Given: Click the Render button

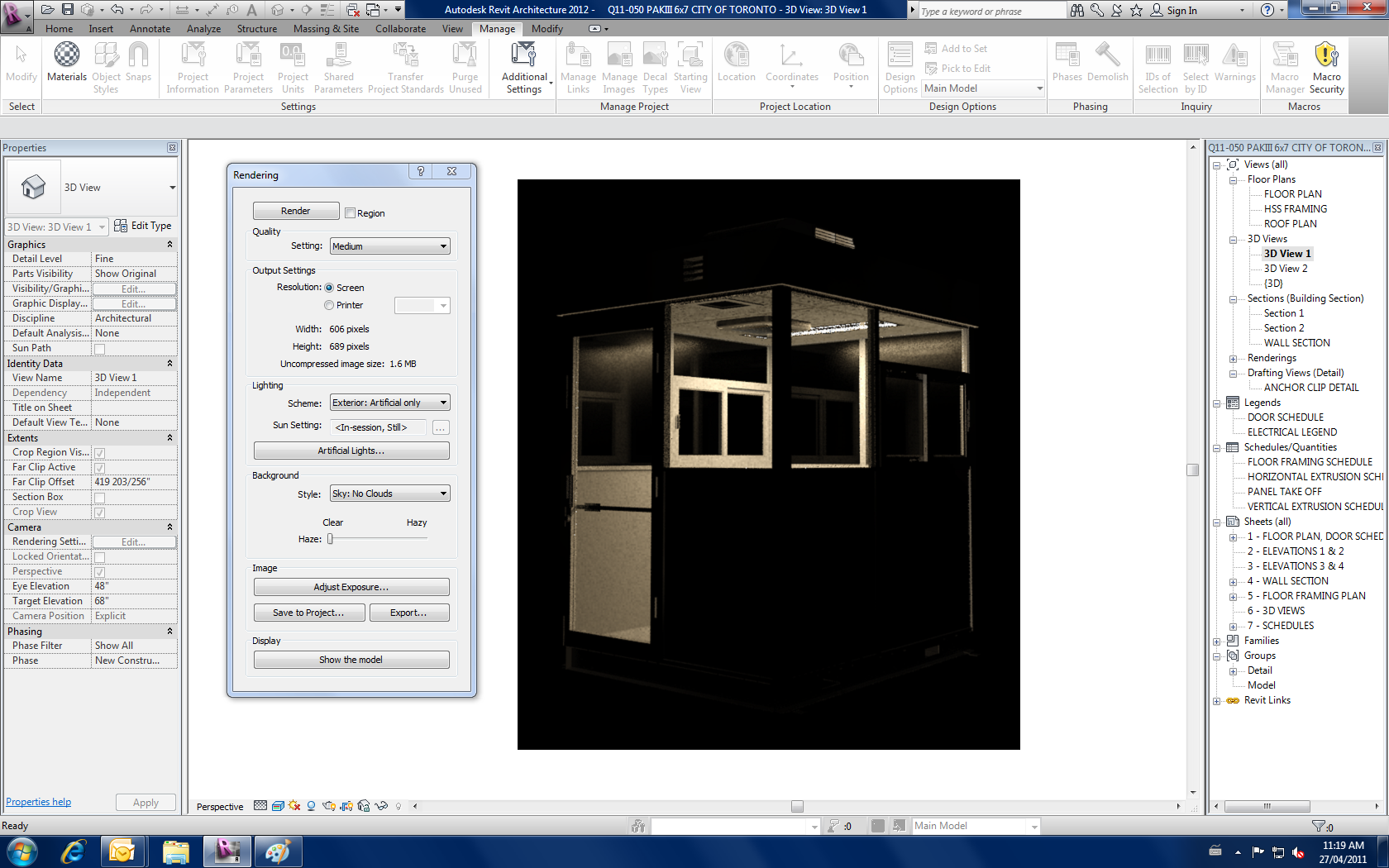Looking at the screenshot, I should tap(295, 211).
